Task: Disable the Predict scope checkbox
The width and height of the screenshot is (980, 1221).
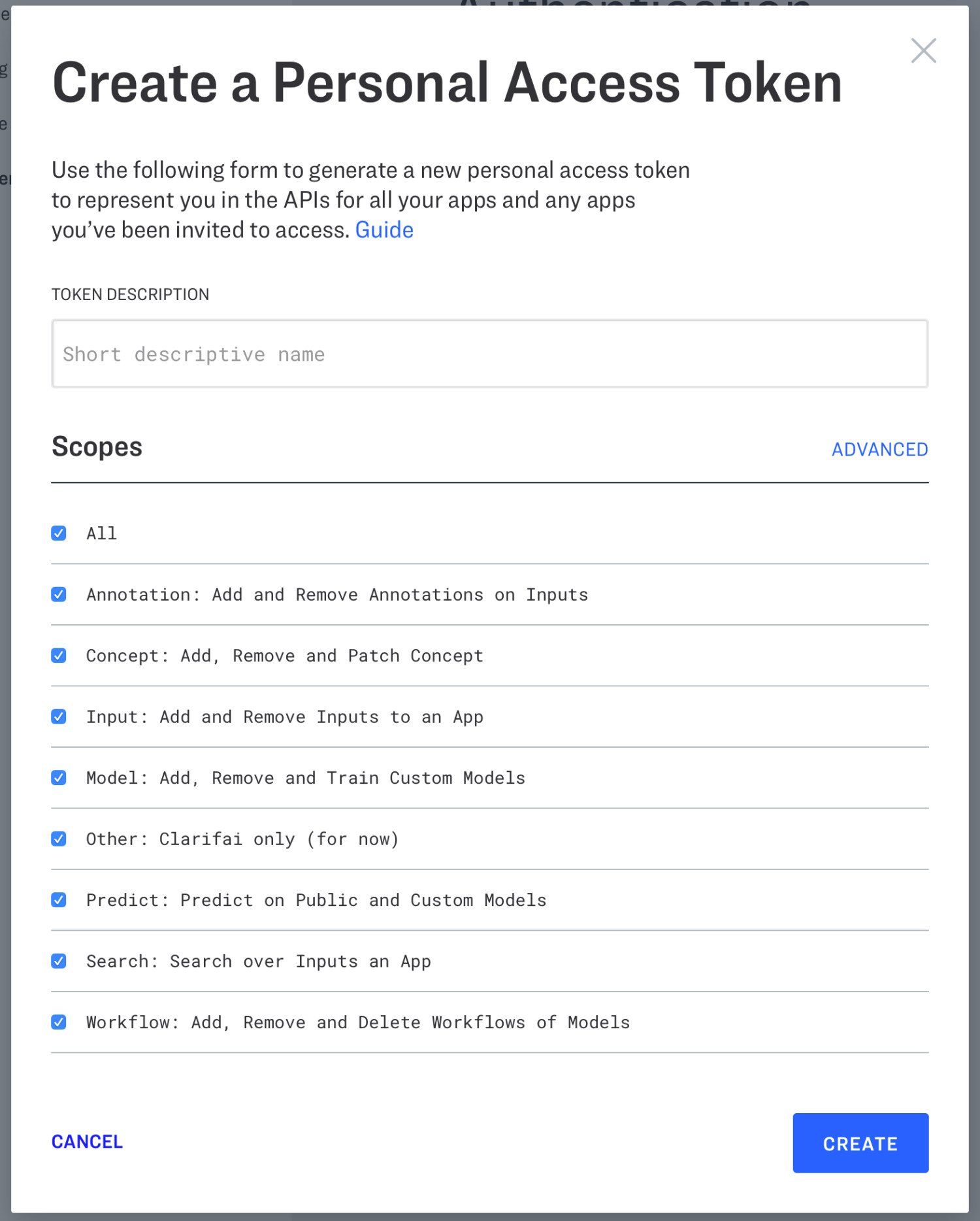Action: (59, 900)
